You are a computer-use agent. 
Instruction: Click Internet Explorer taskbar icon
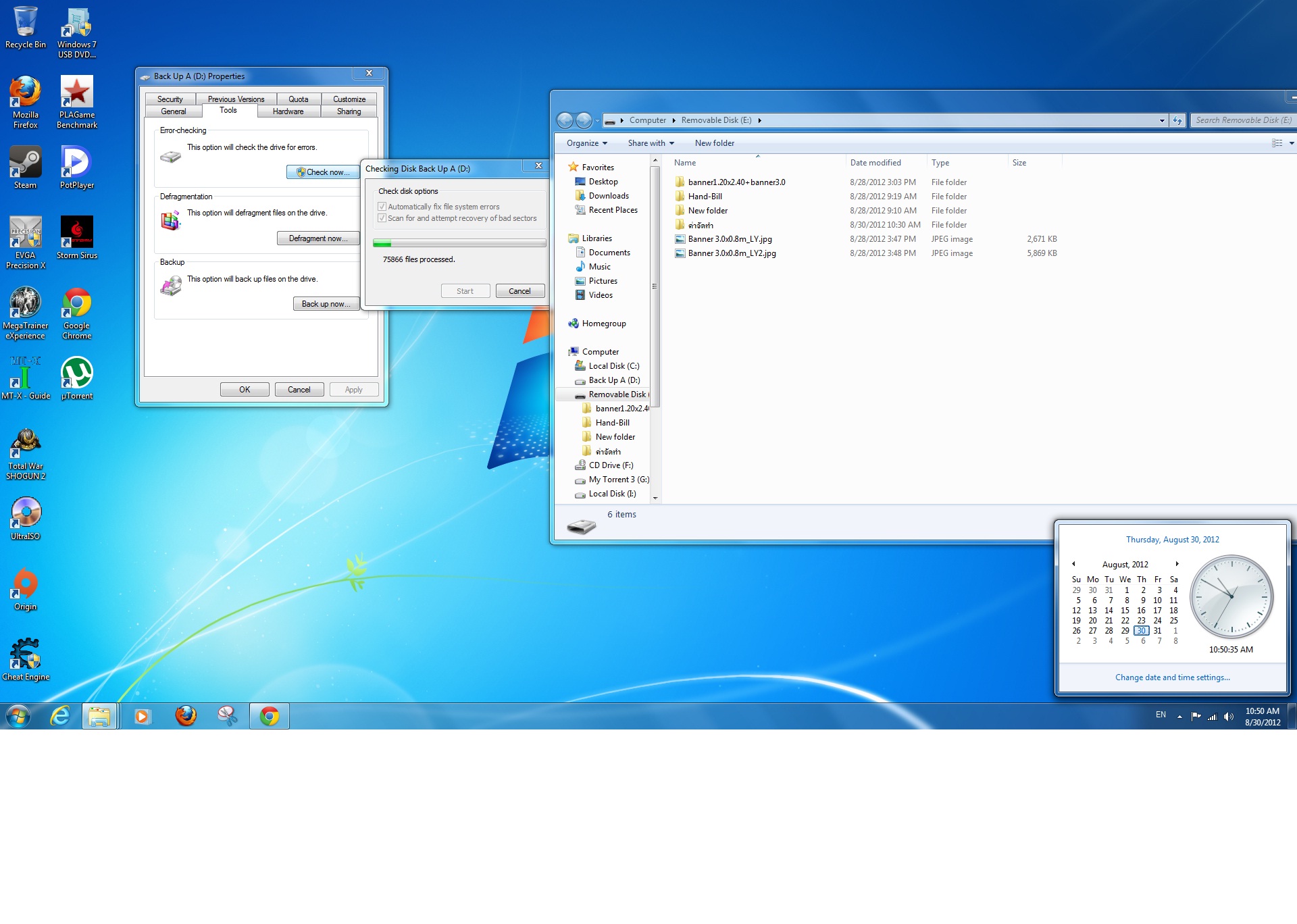60,716
